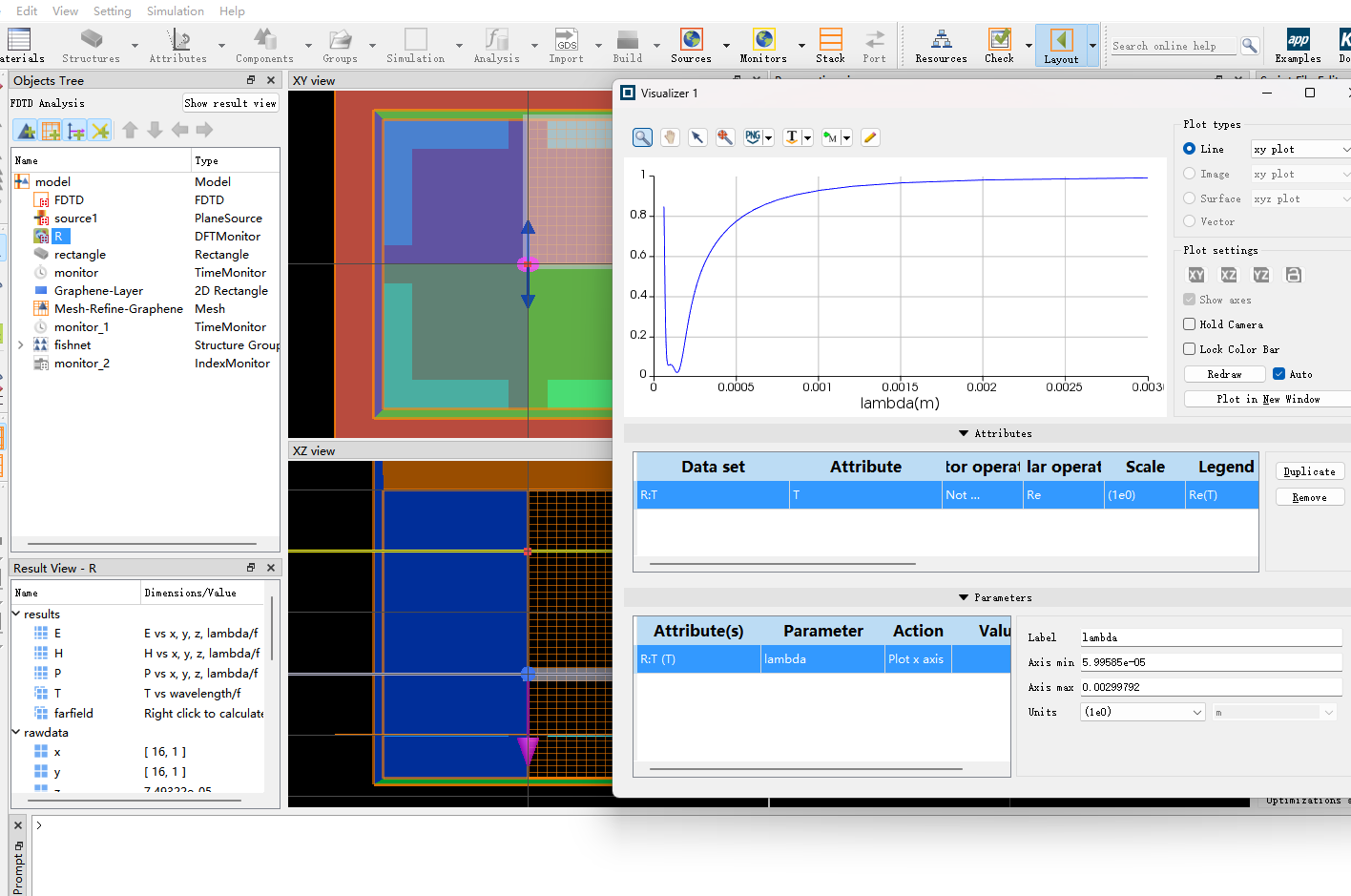Select the Image plot type radio
The width and height of the screenshot is (1351, 896).
click(x=1190, y=174)
